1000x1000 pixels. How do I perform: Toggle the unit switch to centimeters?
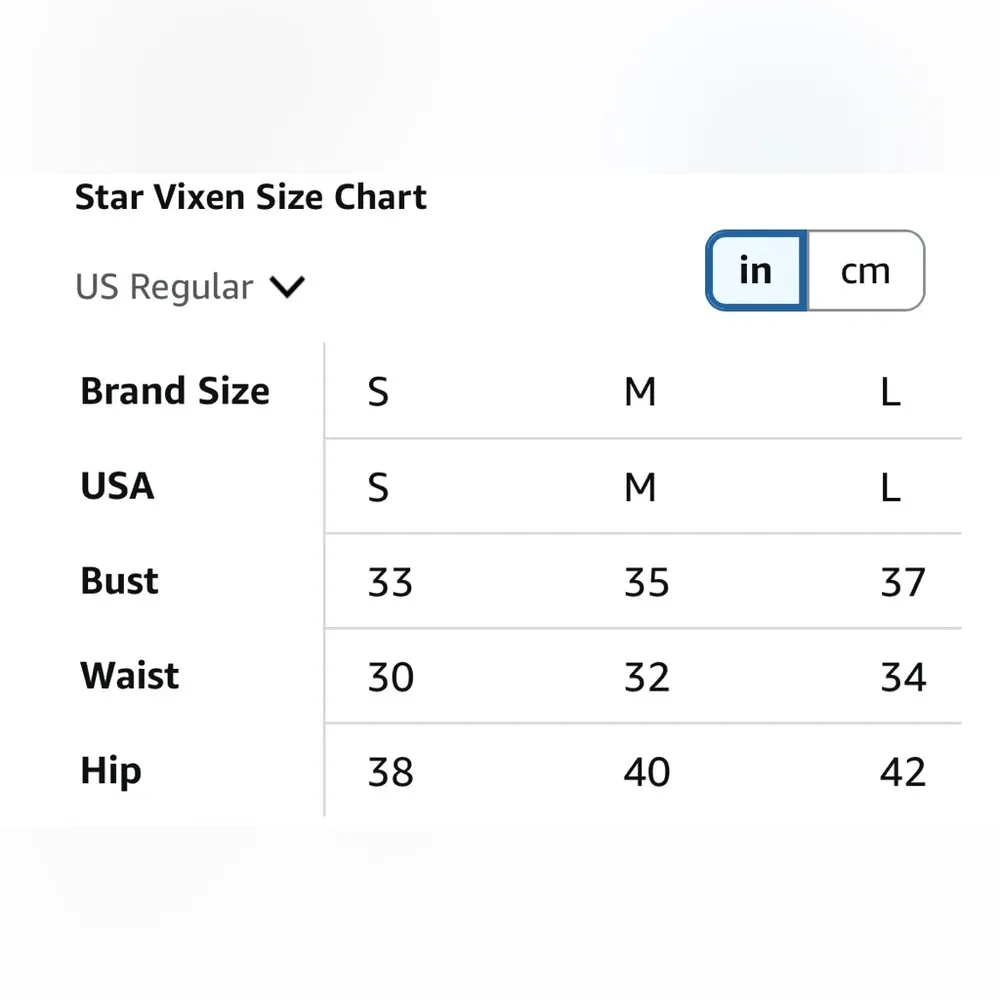(x=866, y=270)
